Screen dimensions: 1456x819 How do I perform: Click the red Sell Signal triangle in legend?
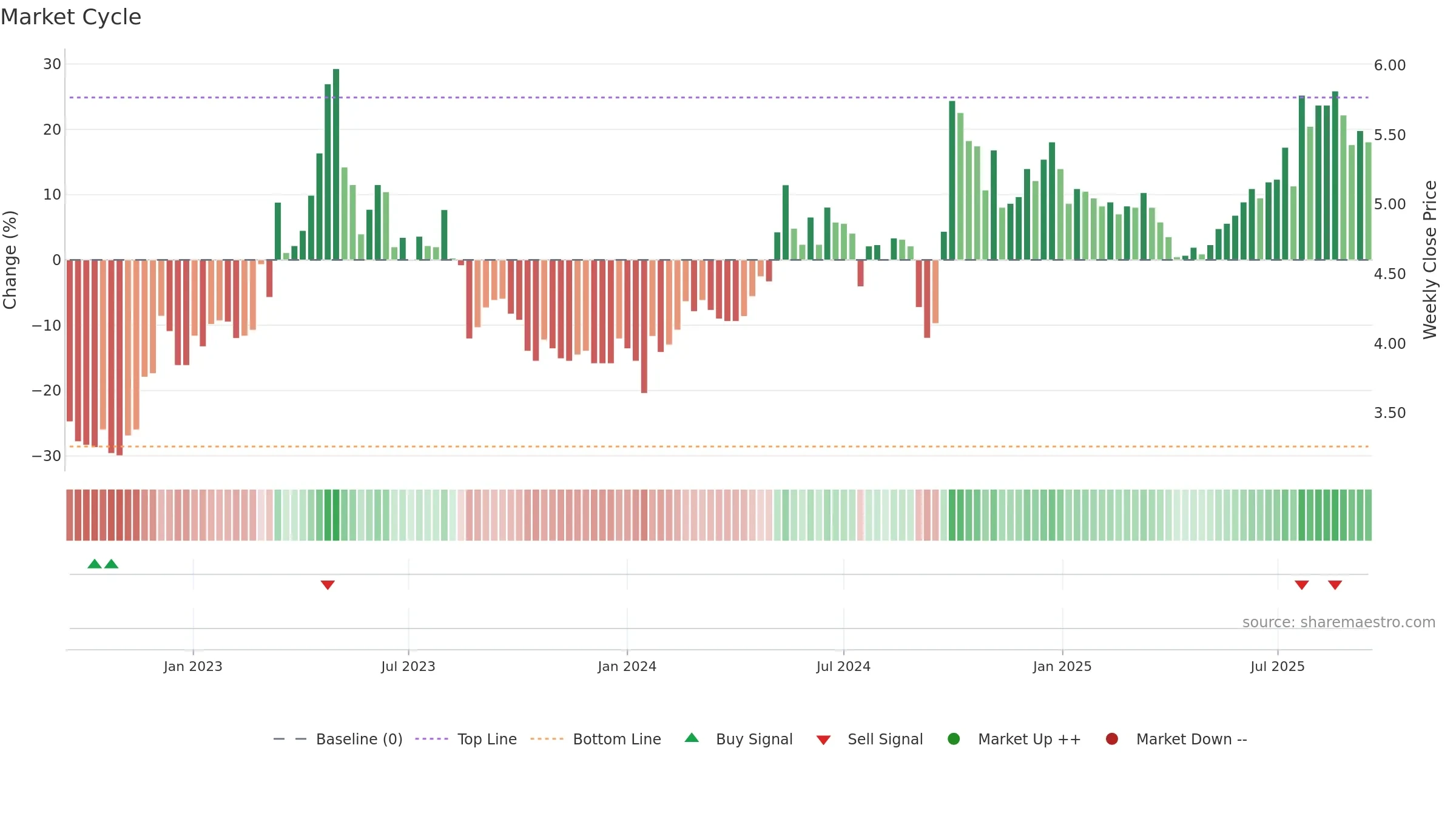pos(823,740)
